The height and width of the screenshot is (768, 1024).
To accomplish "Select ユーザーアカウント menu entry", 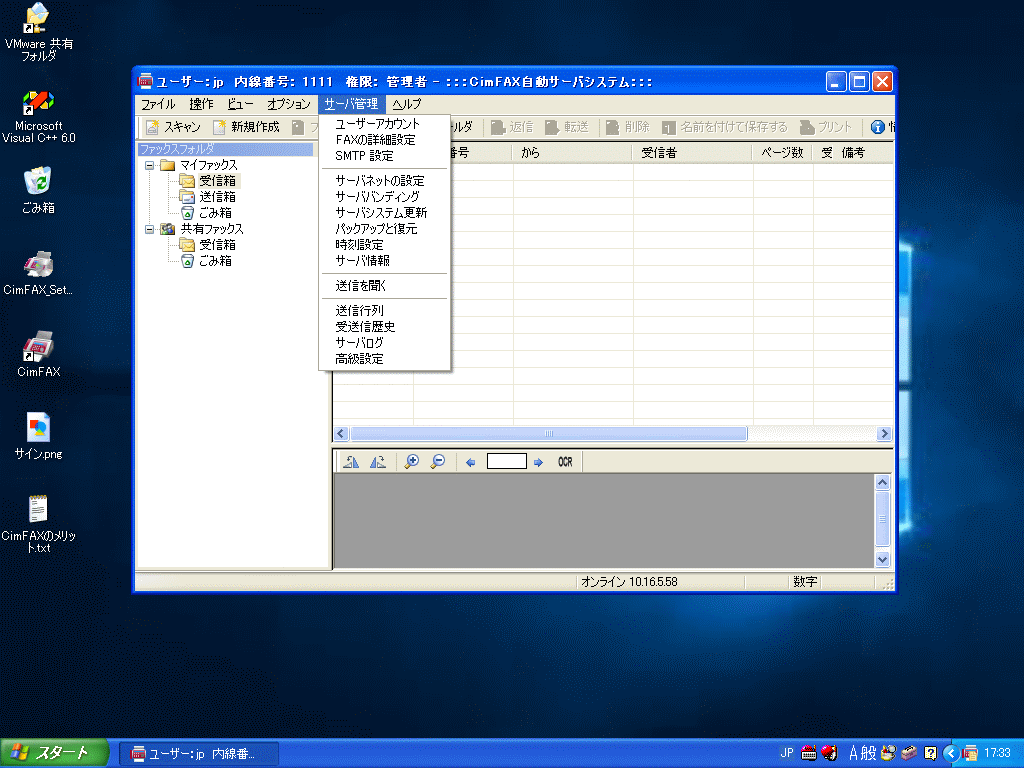I will click(x=385, y=124).
